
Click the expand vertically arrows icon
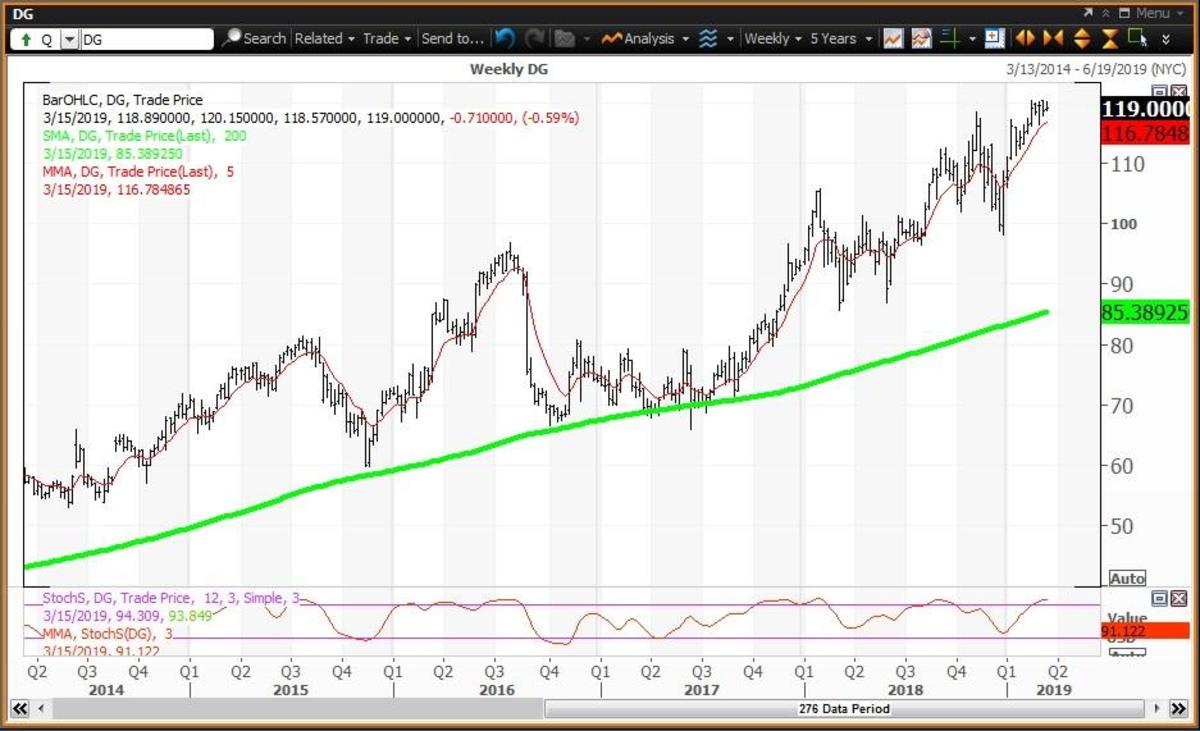click(1081, 39)
